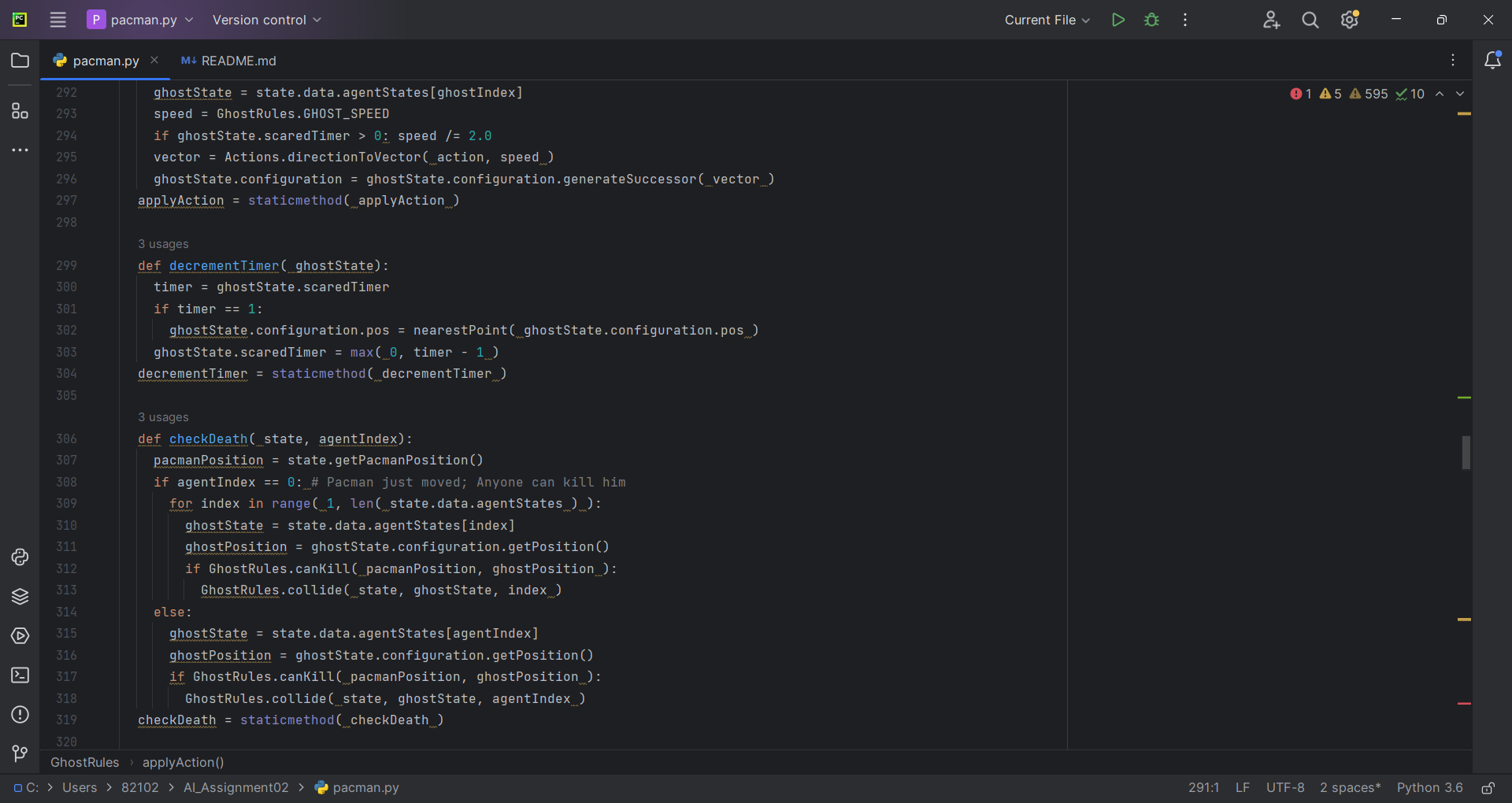The width and height of the screenshot is (1512, 803).
Task: Open Search Everywhere
Action: pos(1310,20)
